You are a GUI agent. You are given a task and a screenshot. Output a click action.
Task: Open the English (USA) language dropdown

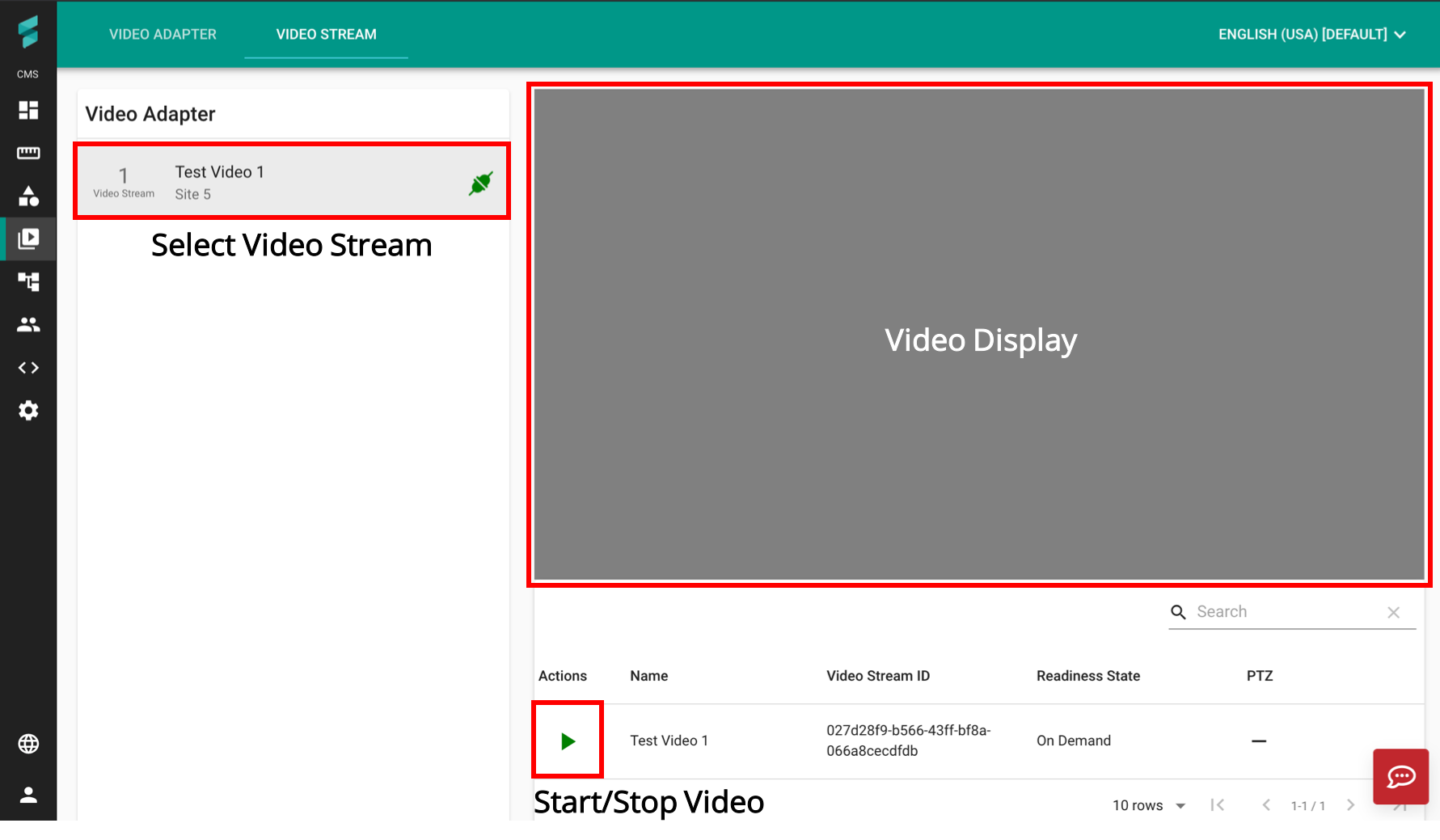point(1312,34)
